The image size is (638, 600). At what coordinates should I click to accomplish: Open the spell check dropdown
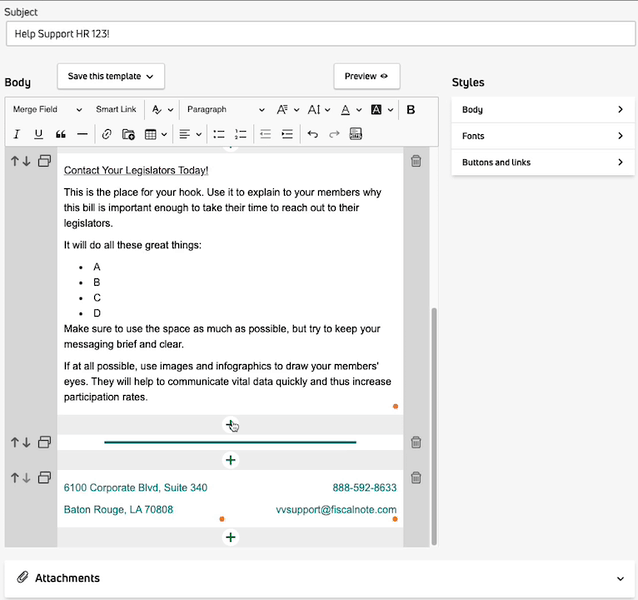[x=162, y=109]
